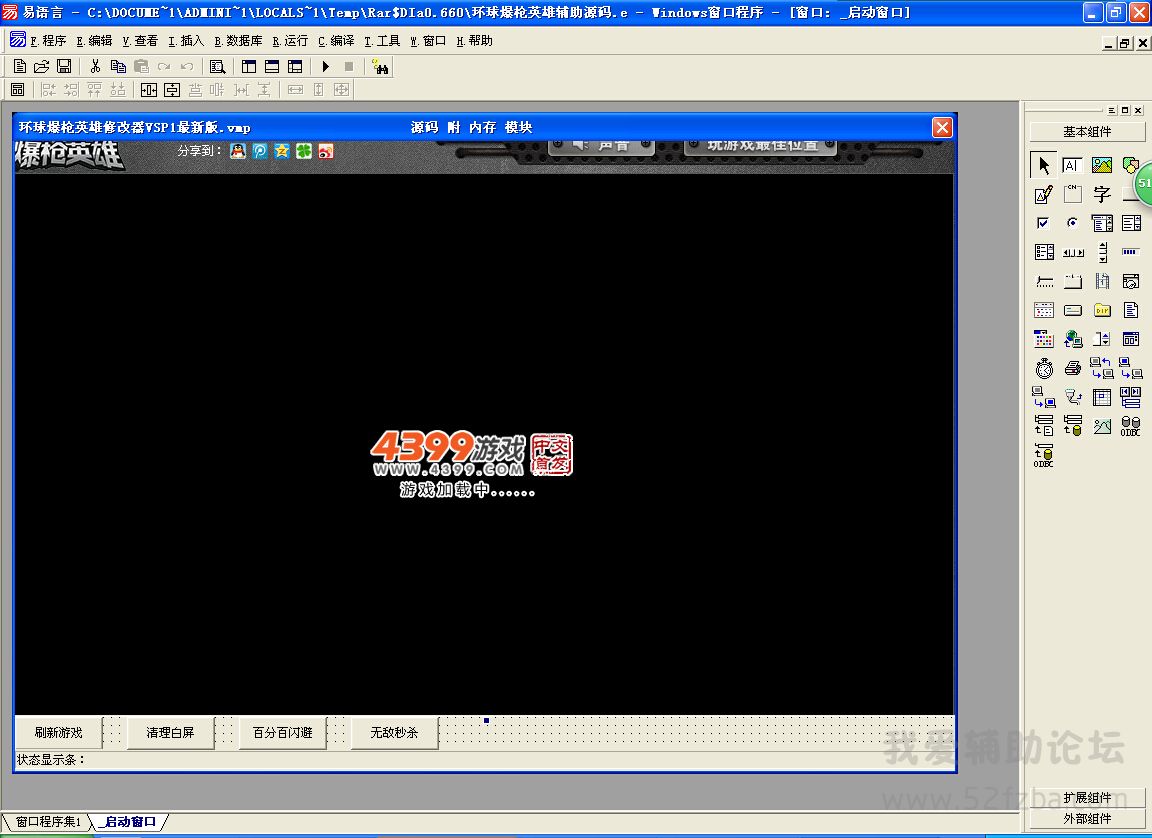Click the 刷新游戏 button
Image resolution: width=1152 pixels, height=838 pixels.
click(x=59, y=732)
